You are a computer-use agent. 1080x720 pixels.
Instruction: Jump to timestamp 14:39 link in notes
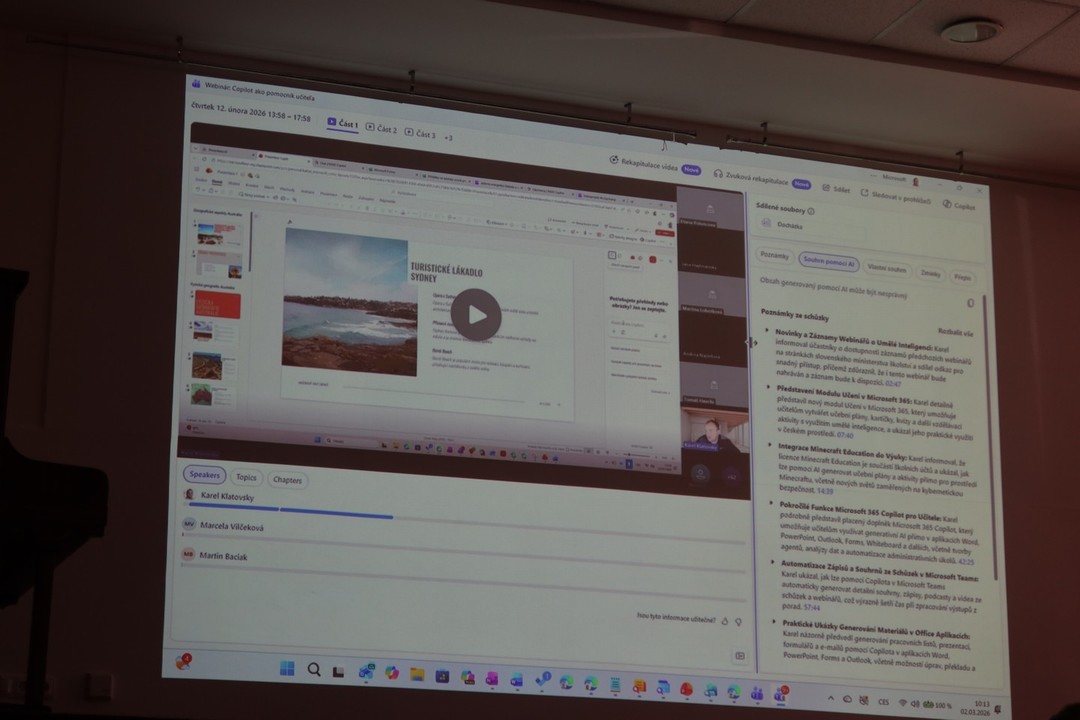coord(824,491)
